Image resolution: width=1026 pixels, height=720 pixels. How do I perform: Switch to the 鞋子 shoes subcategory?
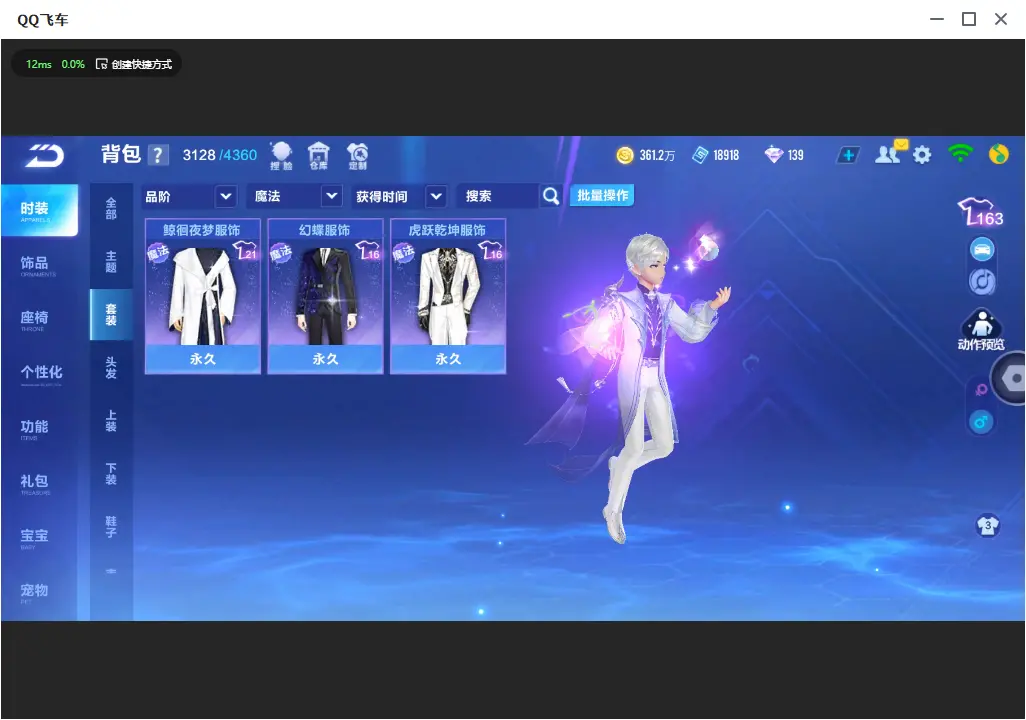[111, 527]
